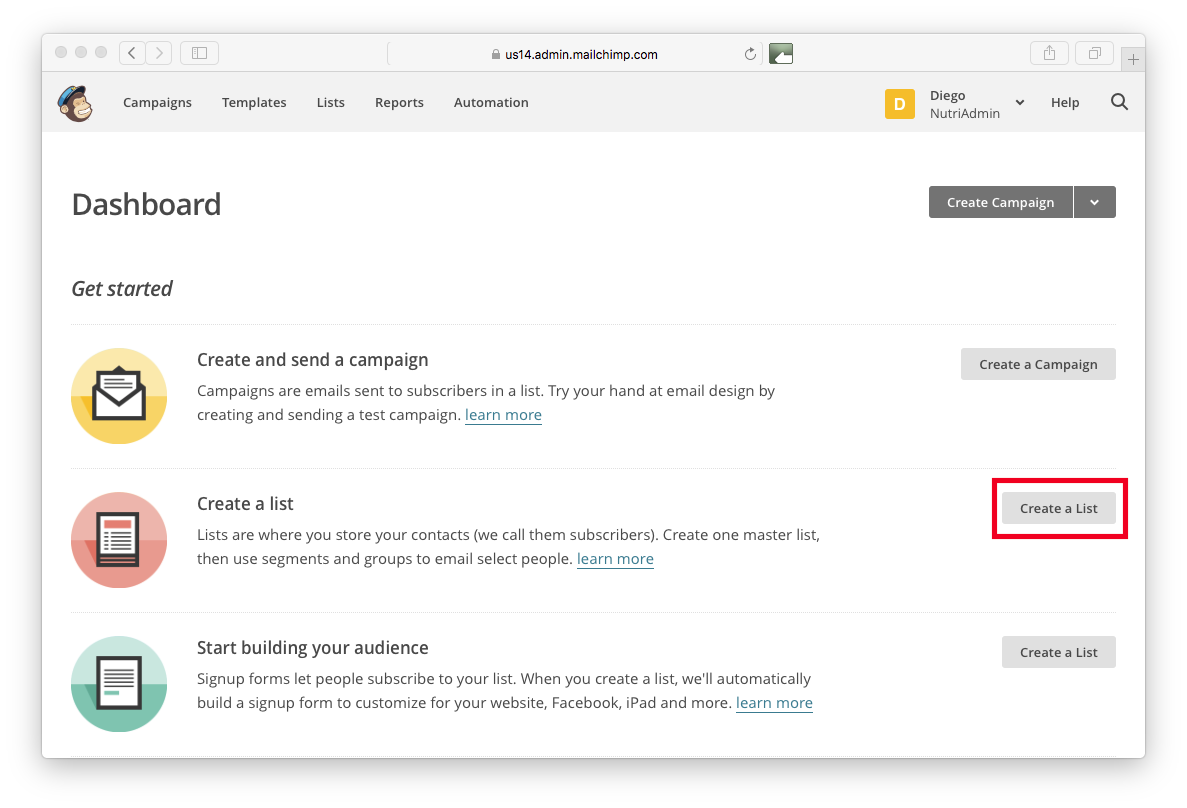The width and height of the screenshot is (1187, 808).
Task: Click the Create a Campaign button
Action: (1039, 364)
